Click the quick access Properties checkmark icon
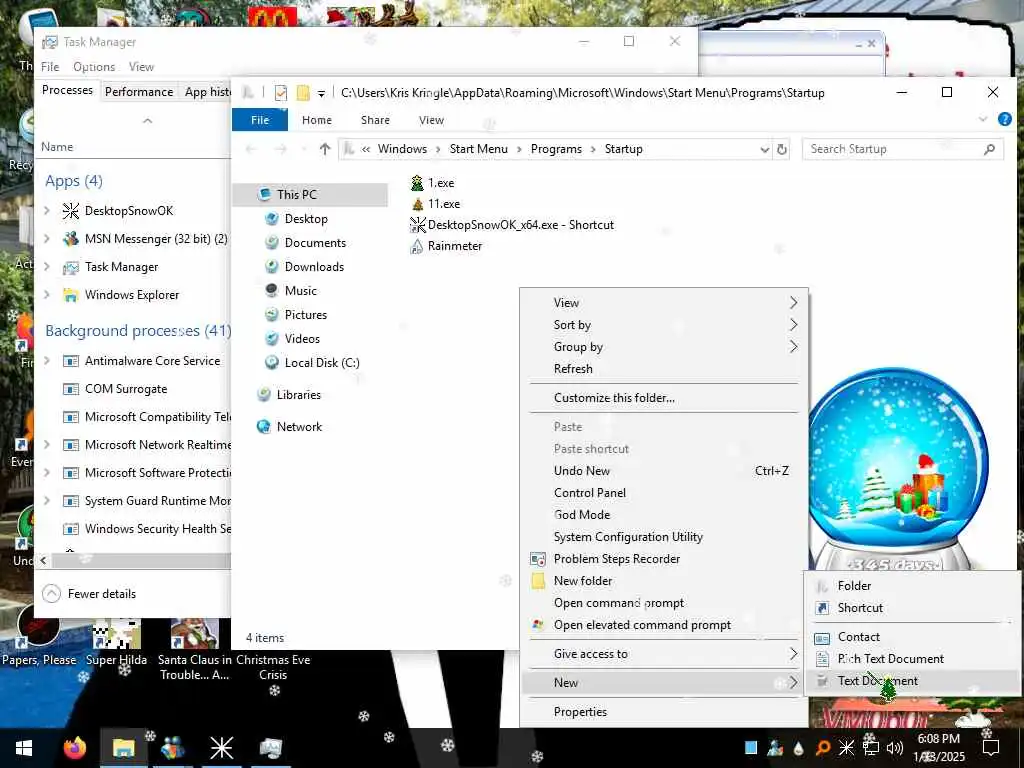 tap(281, 93)
